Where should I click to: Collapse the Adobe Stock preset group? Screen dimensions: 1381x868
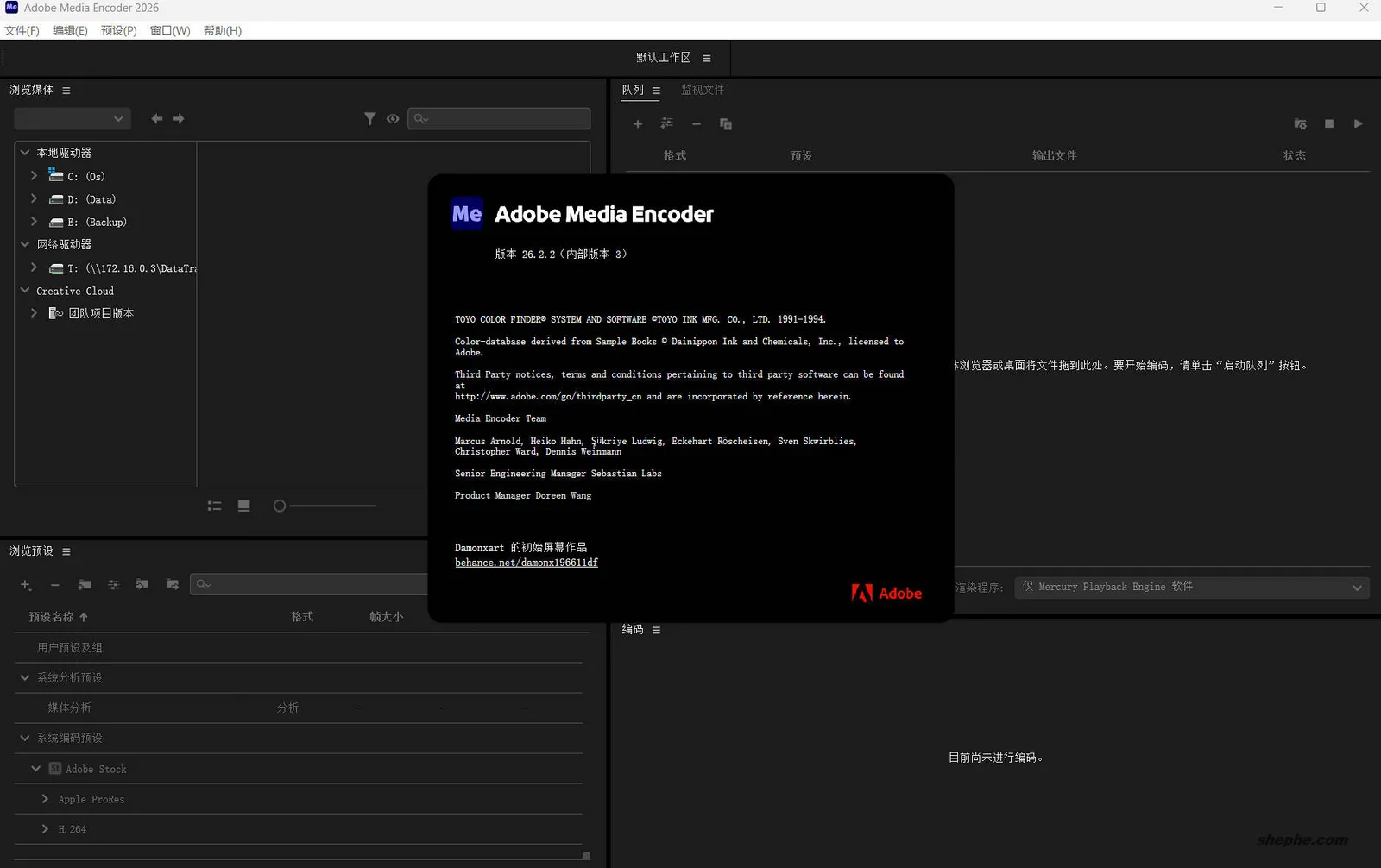click(35, 769)
